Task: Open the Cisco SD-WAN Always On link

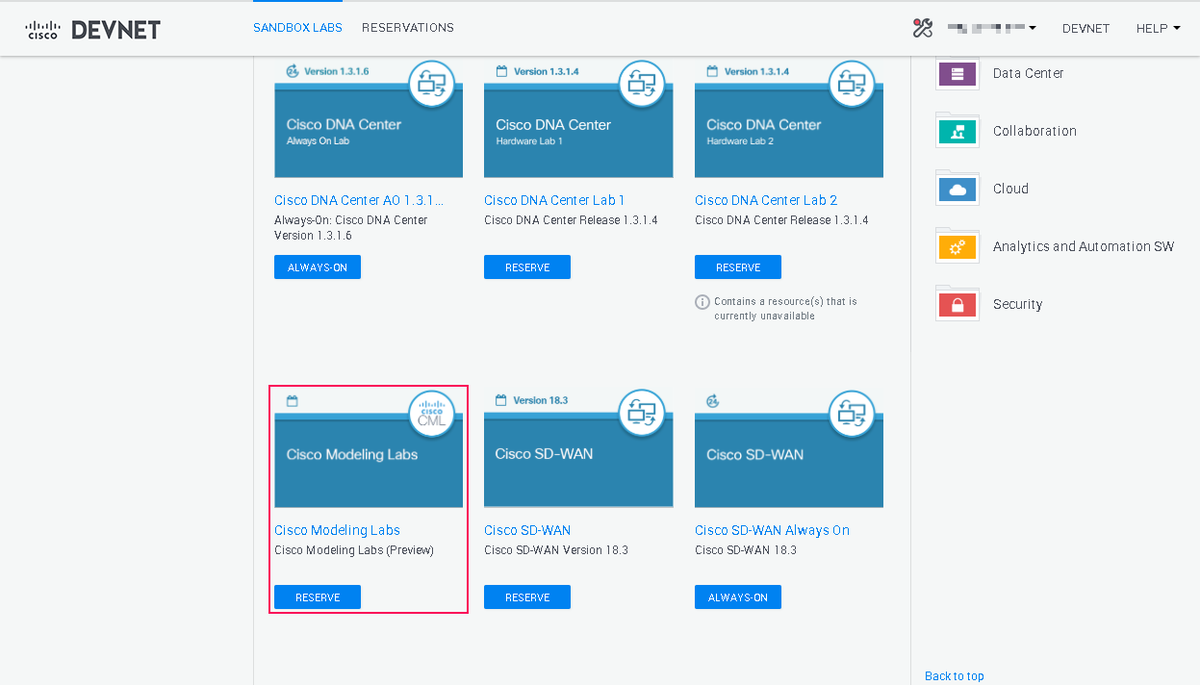Action: [772, 530]
